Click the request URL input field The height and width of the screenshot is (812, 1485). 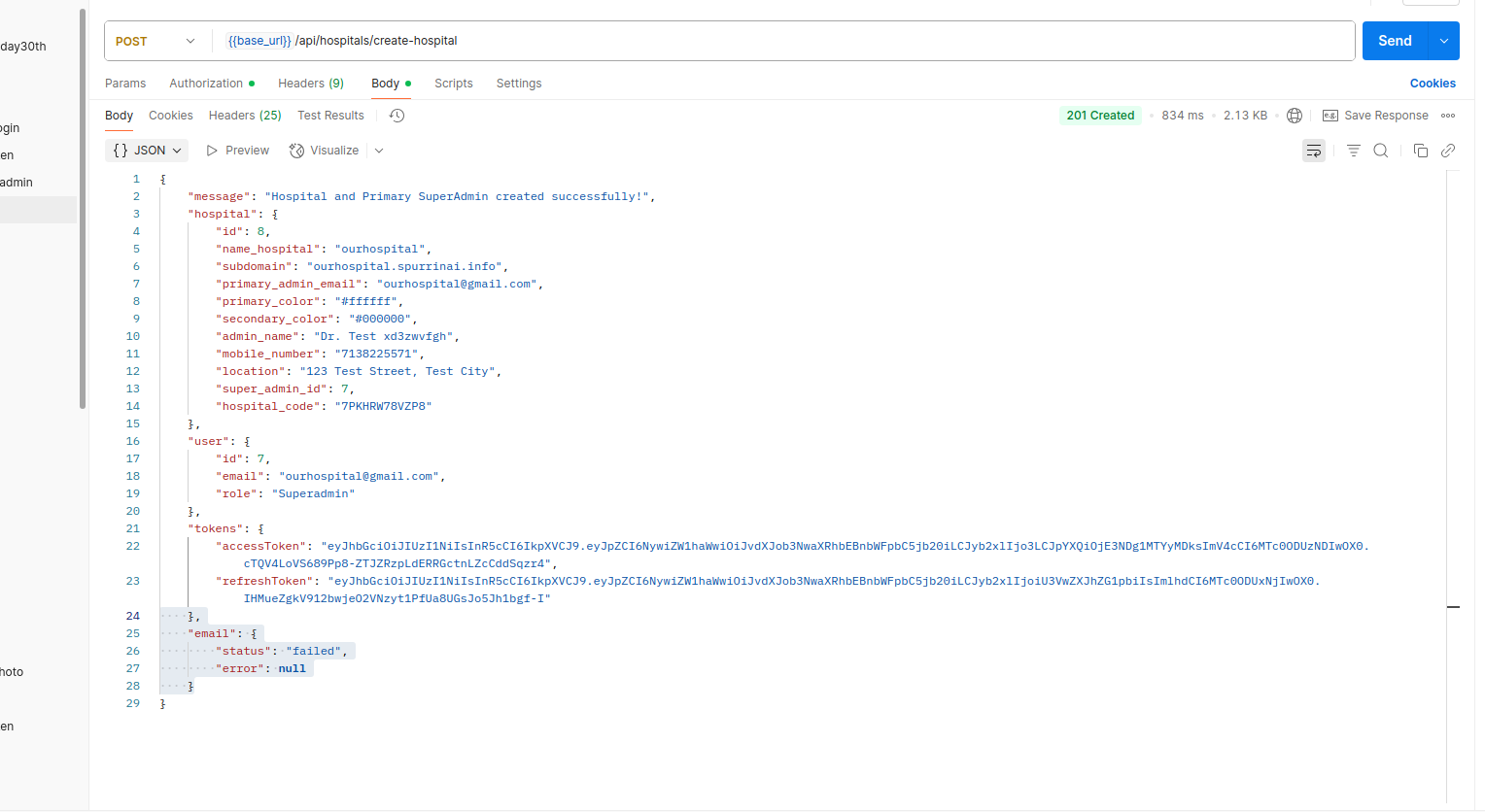point(777,41)
